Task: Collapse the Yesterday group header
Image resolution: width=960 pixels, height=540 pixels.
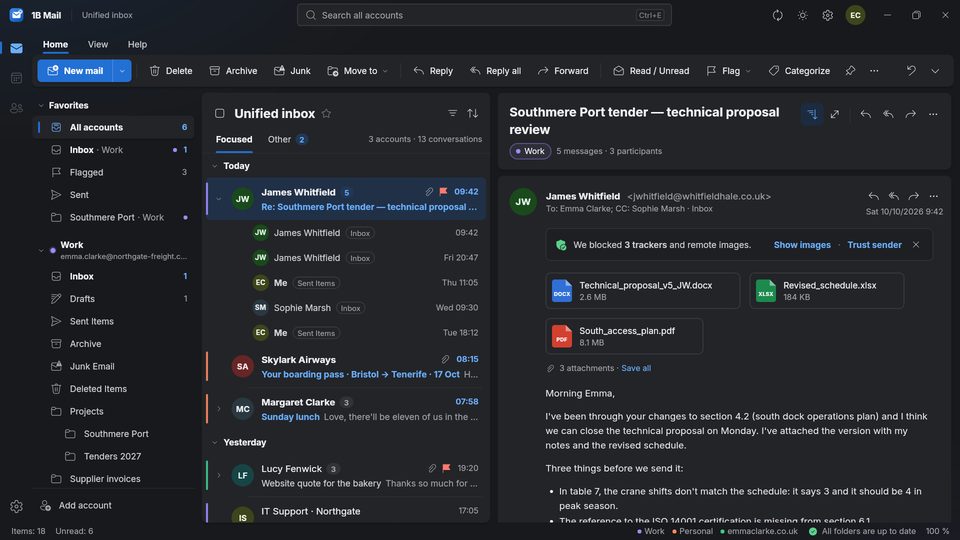Action: click(215, 442)
